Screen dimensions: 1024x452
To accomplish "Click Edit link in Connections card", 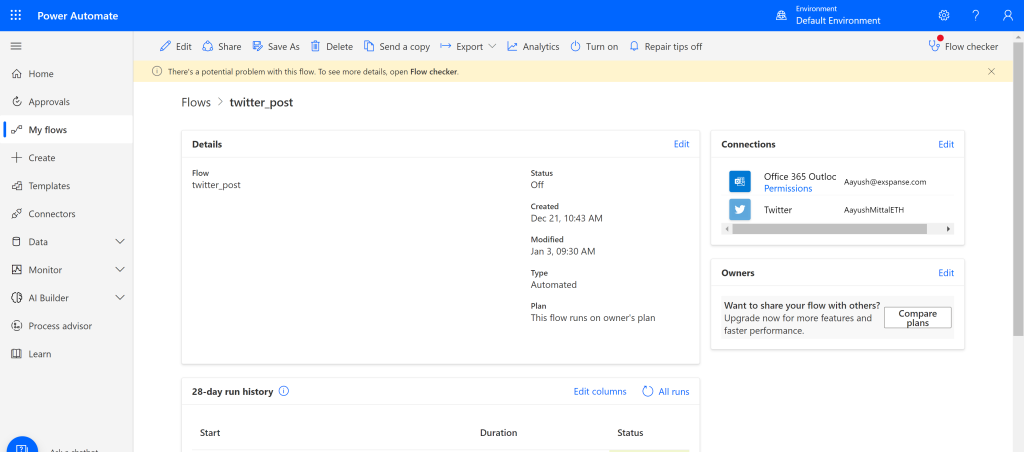I will pyautogui.click(x=946, y=144).
